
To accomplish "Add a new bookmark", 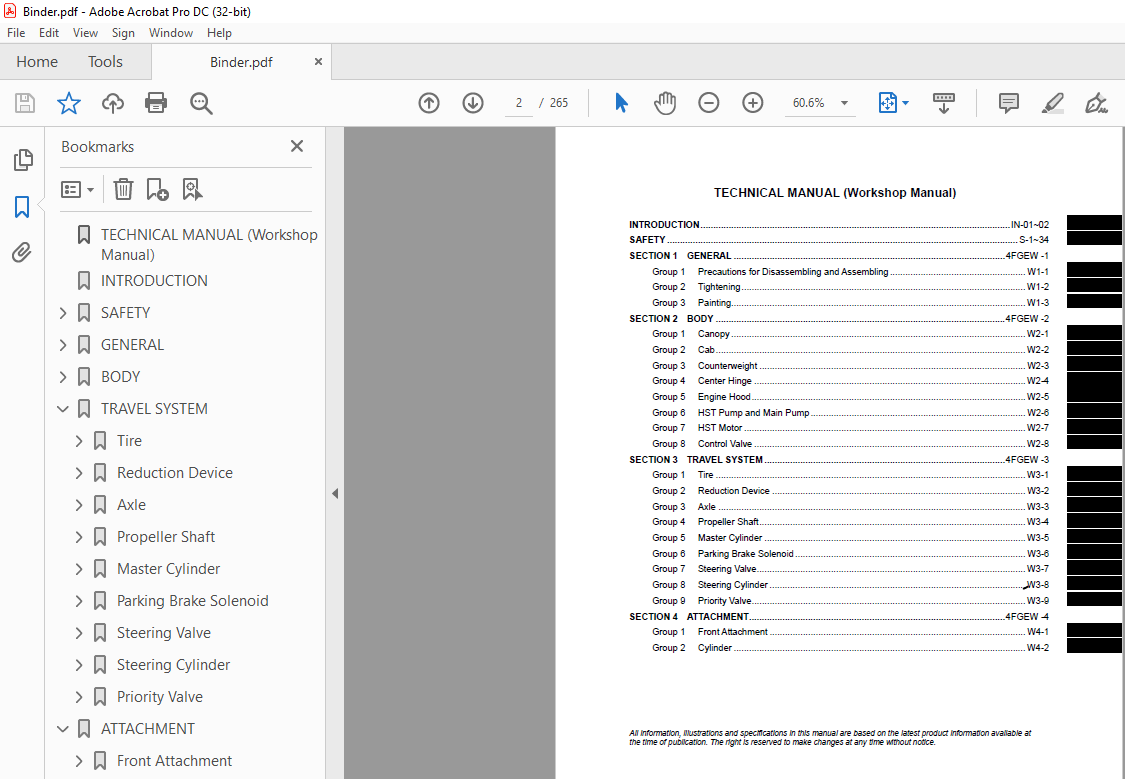I will click(x=157, y=189).
